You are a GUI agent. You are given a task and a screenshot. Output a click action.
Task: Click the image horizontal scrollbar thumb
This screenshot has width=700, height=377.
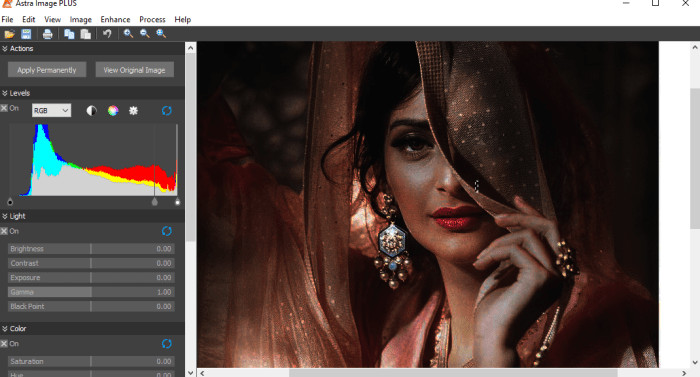pyautogui.click(x=453, y=373)
